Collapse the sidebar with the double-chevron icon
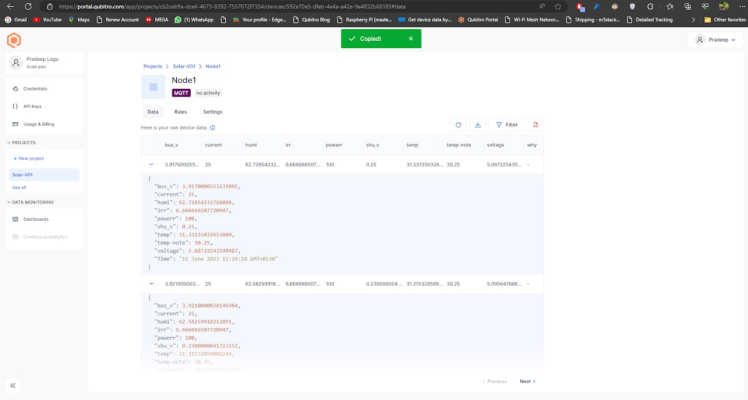Screen dimensions: 748x400 [13, 385]
